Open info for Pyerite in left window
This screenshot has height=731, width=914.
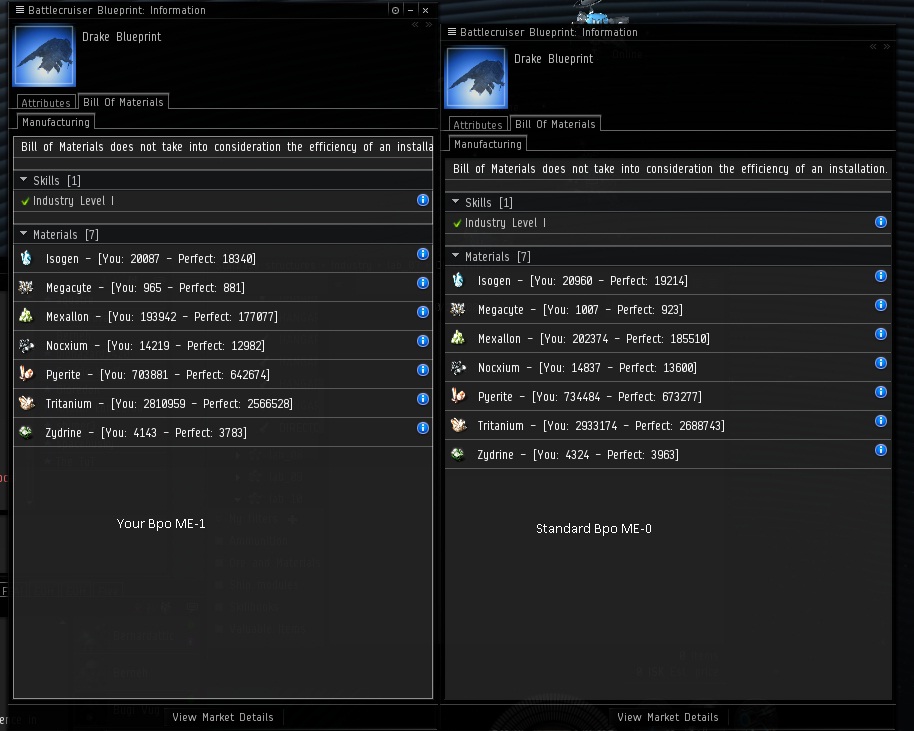click(x=423, y=370)
